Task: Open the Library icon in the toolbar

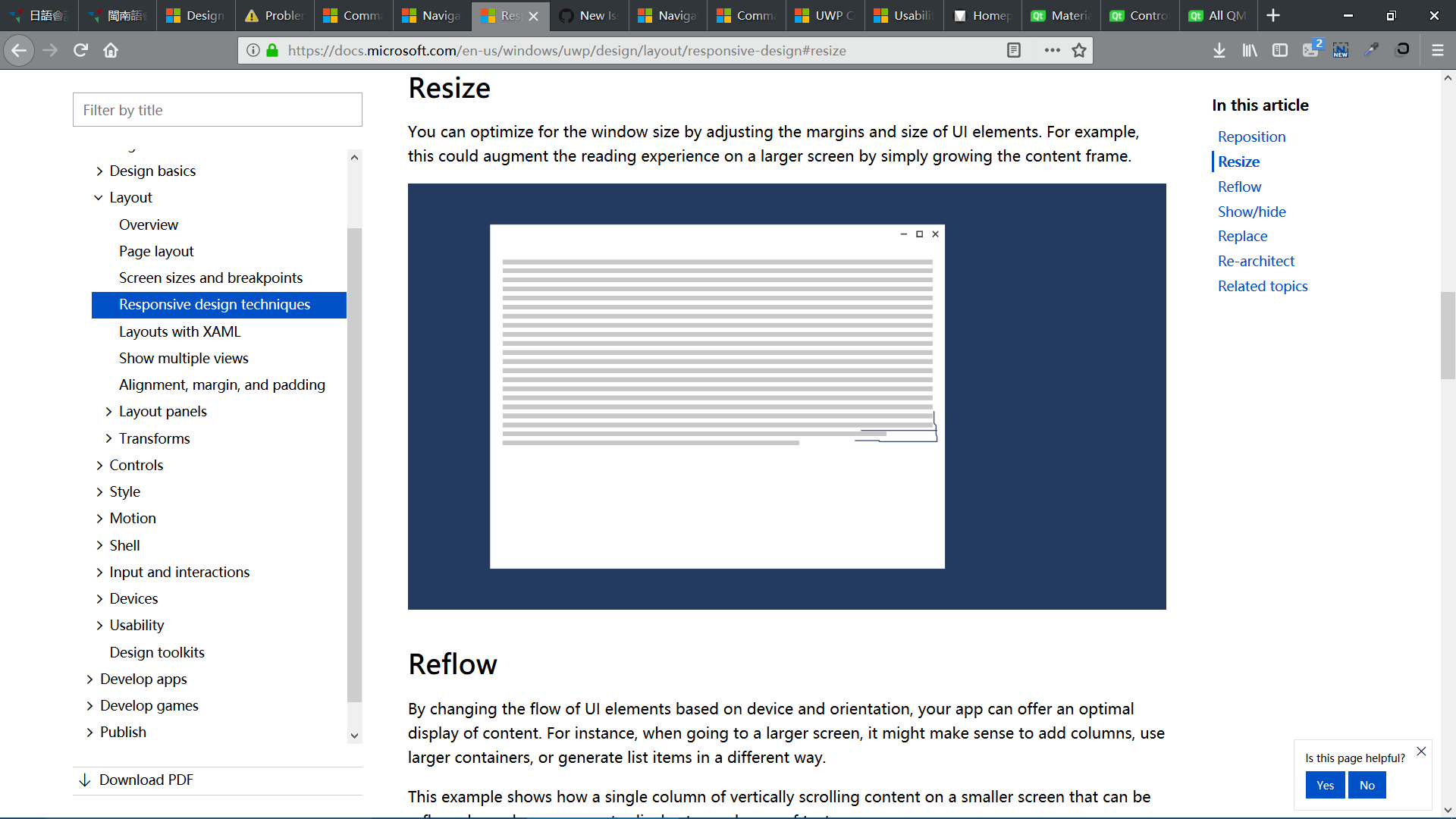Action: point(1250,50)
